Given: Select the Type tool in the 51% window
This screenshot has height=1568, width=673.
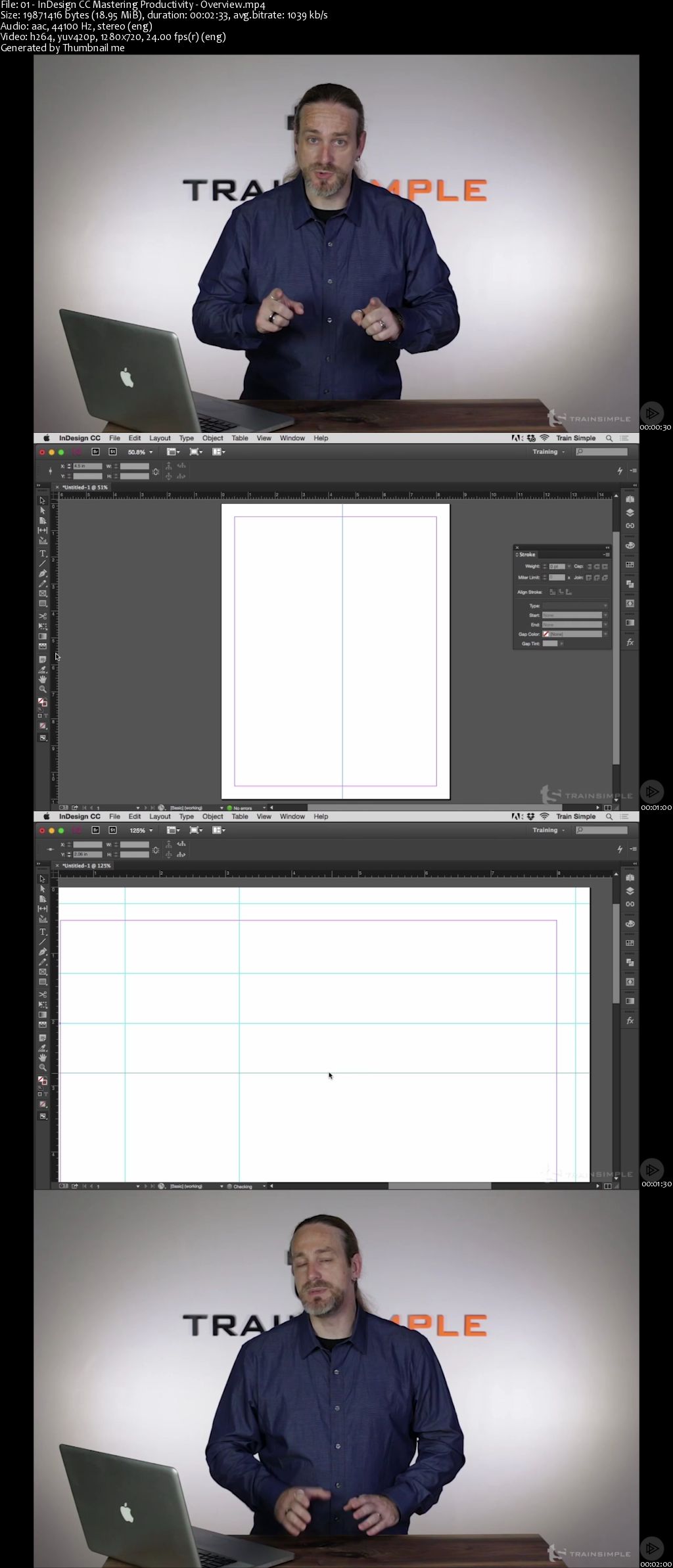Looking at the screenshot, I should pos(43,553).
